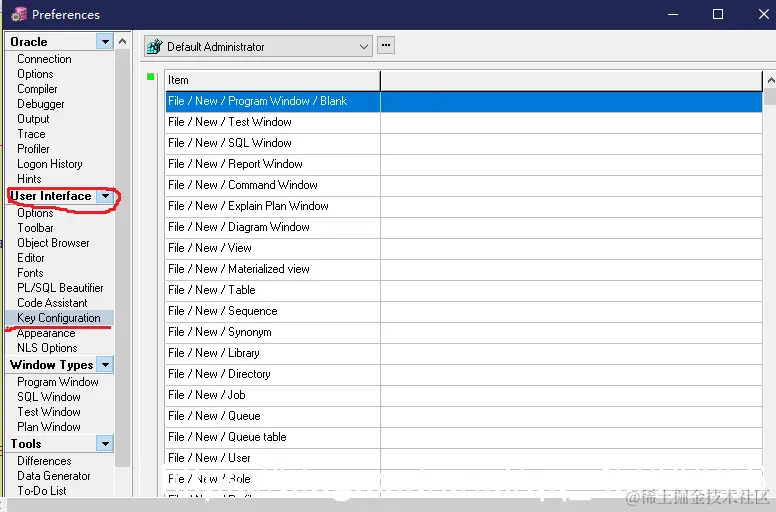This screenshot has width=776, height=512.
Task: Select the File / New / Library row
Action: coord(464,353)
